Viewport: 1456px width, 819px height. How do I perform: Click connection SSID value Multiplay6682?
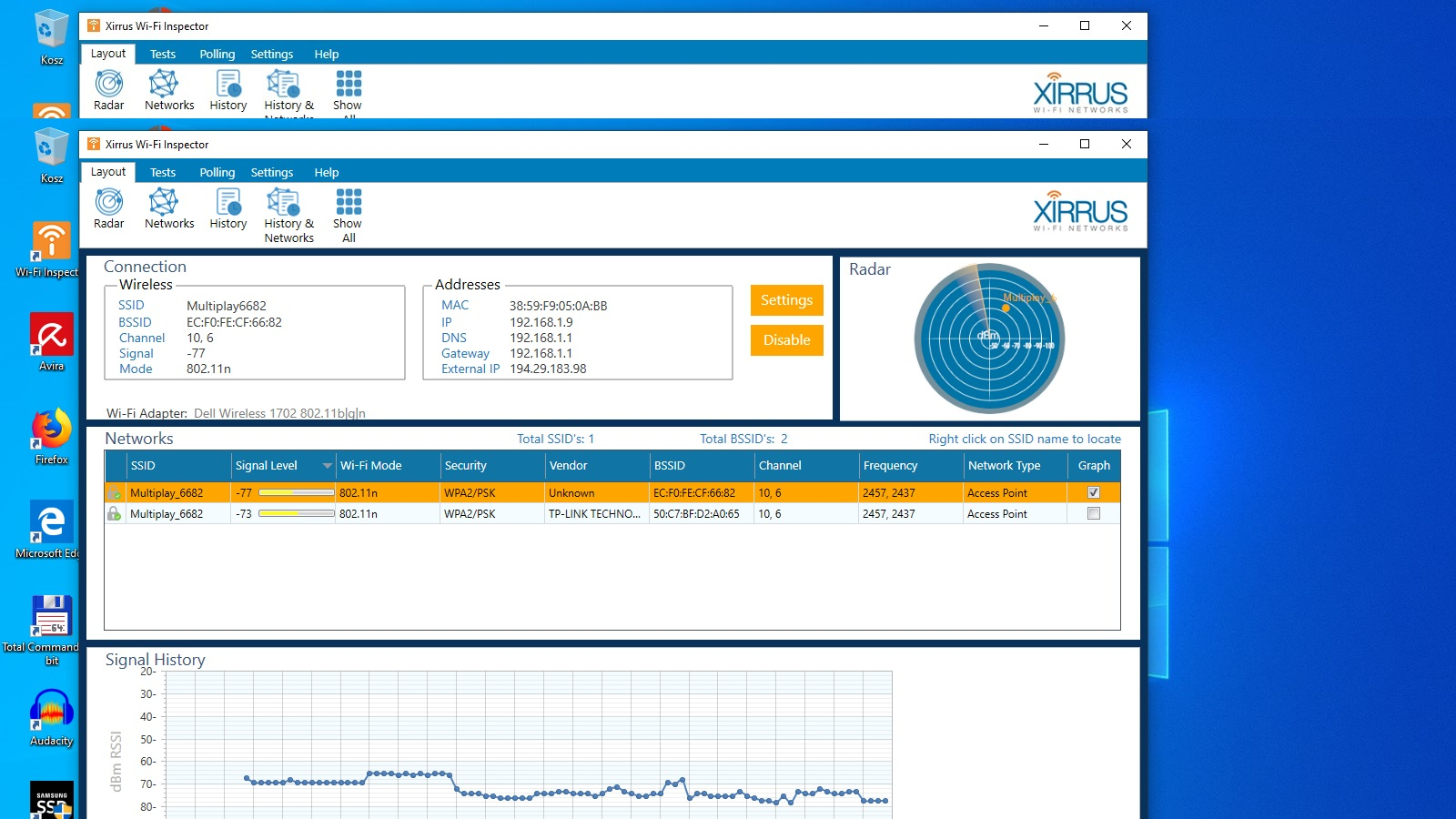(227, 306)
